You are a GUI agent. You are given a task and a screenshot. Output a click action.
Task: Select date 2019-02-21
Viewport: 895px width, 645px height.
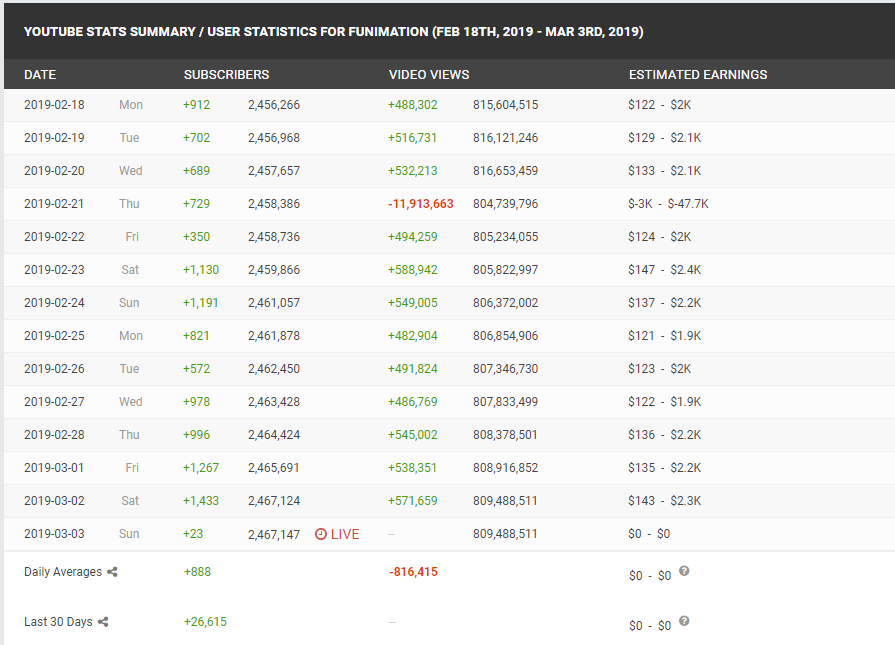[54, 204]
